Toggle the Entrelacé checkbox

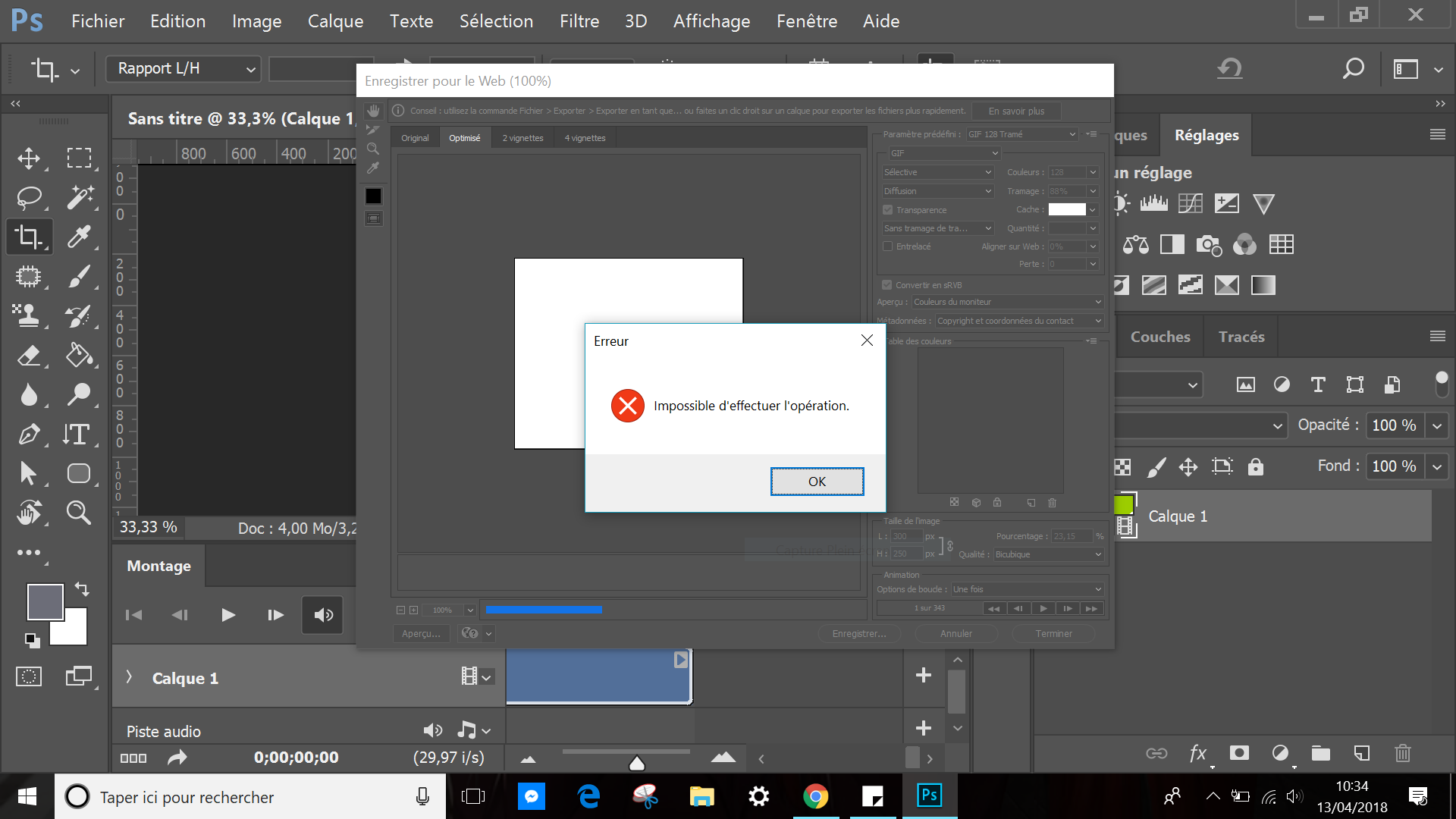pyautogui.click(x=887, y=246)
